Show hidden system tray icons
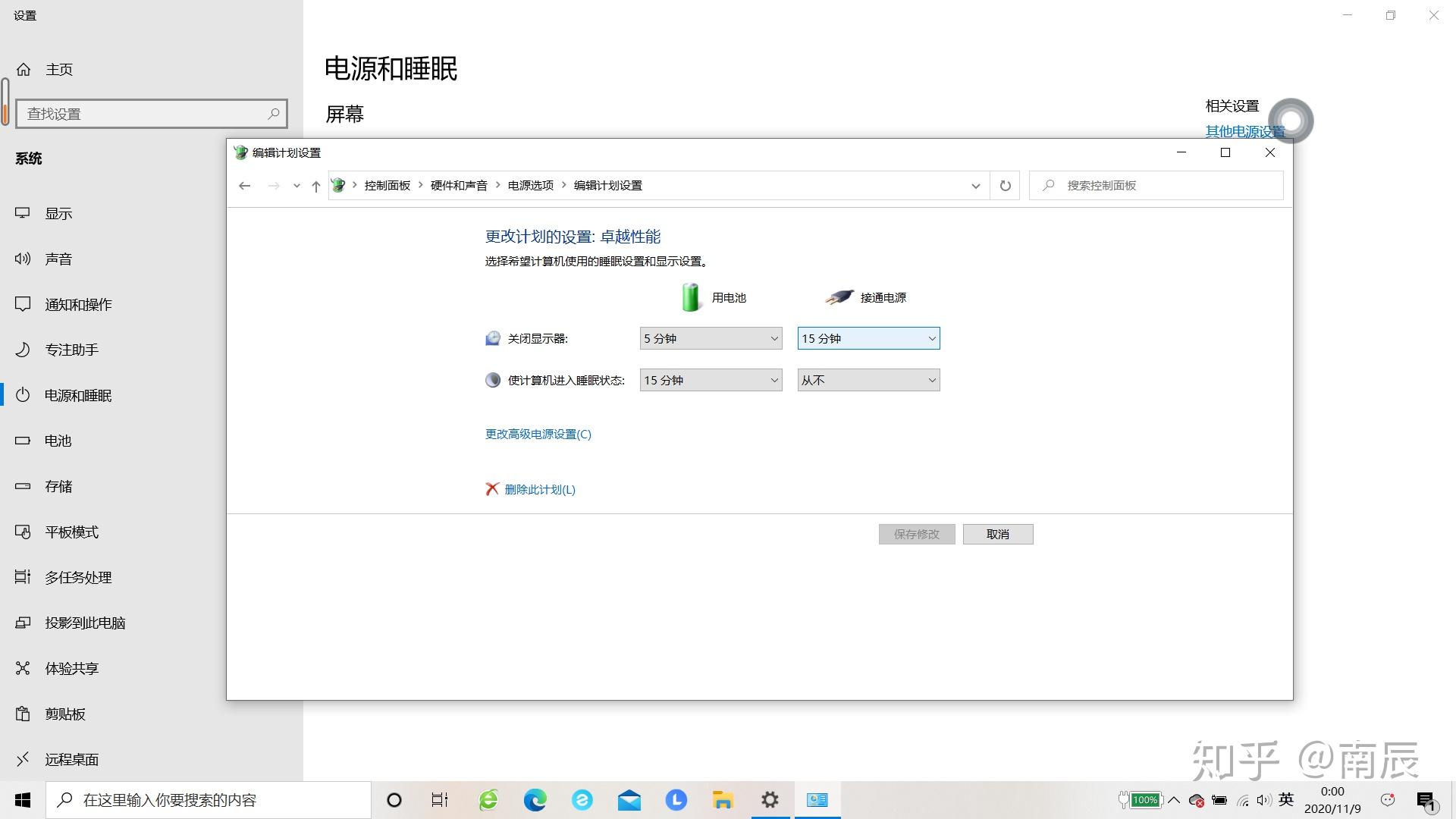 point(1174,800)
